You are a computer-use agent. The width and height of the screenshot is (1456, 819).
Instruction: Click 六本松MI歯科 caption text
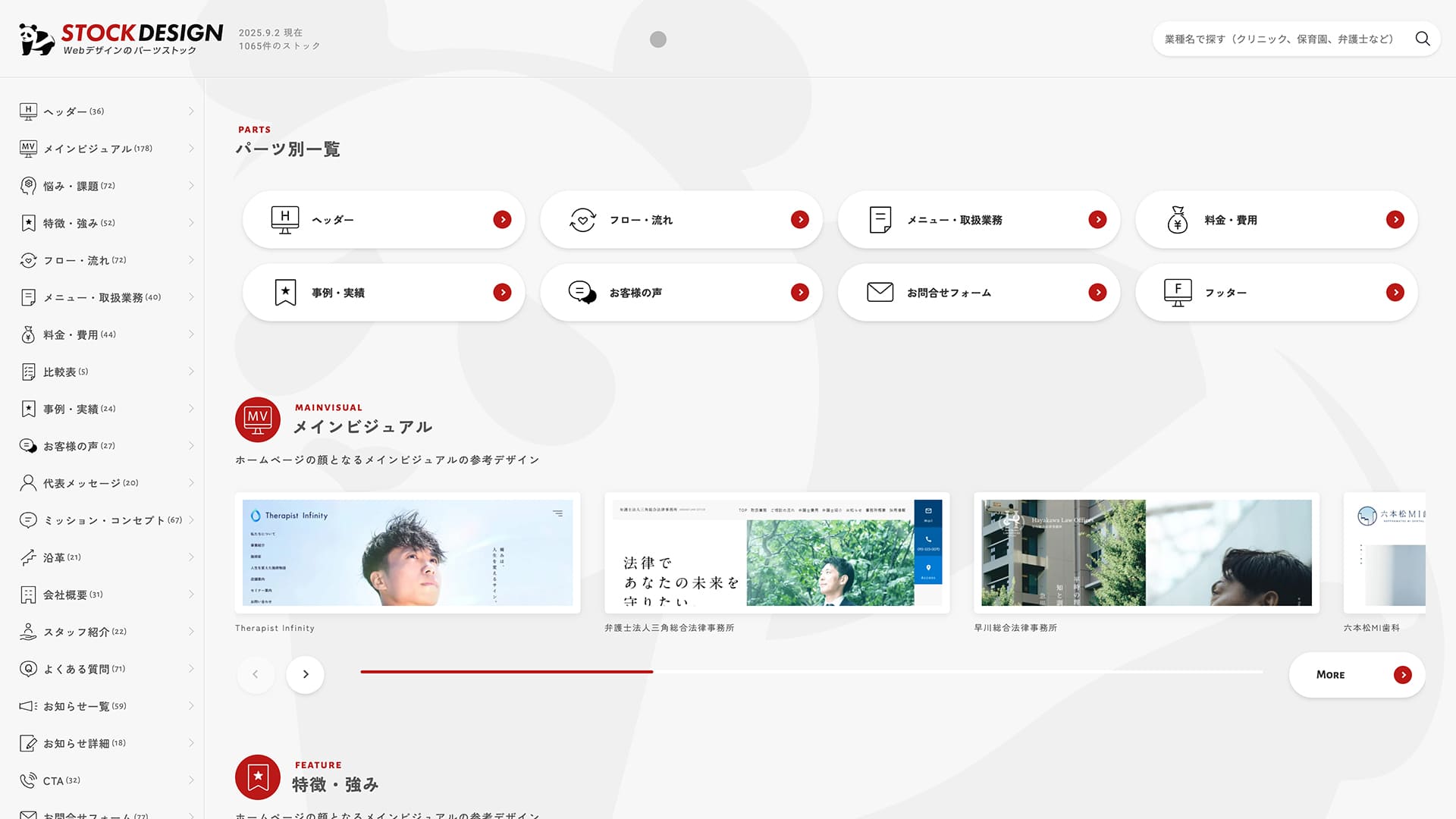point(1372,628)
